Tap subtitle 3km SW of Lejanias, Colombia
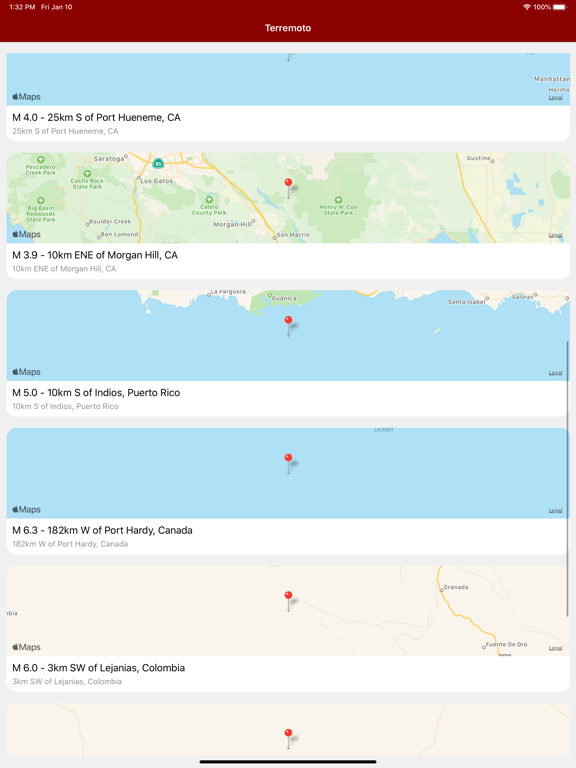Image resolution: width=576 pixels, height=768 pixels. tap(67, 682)
